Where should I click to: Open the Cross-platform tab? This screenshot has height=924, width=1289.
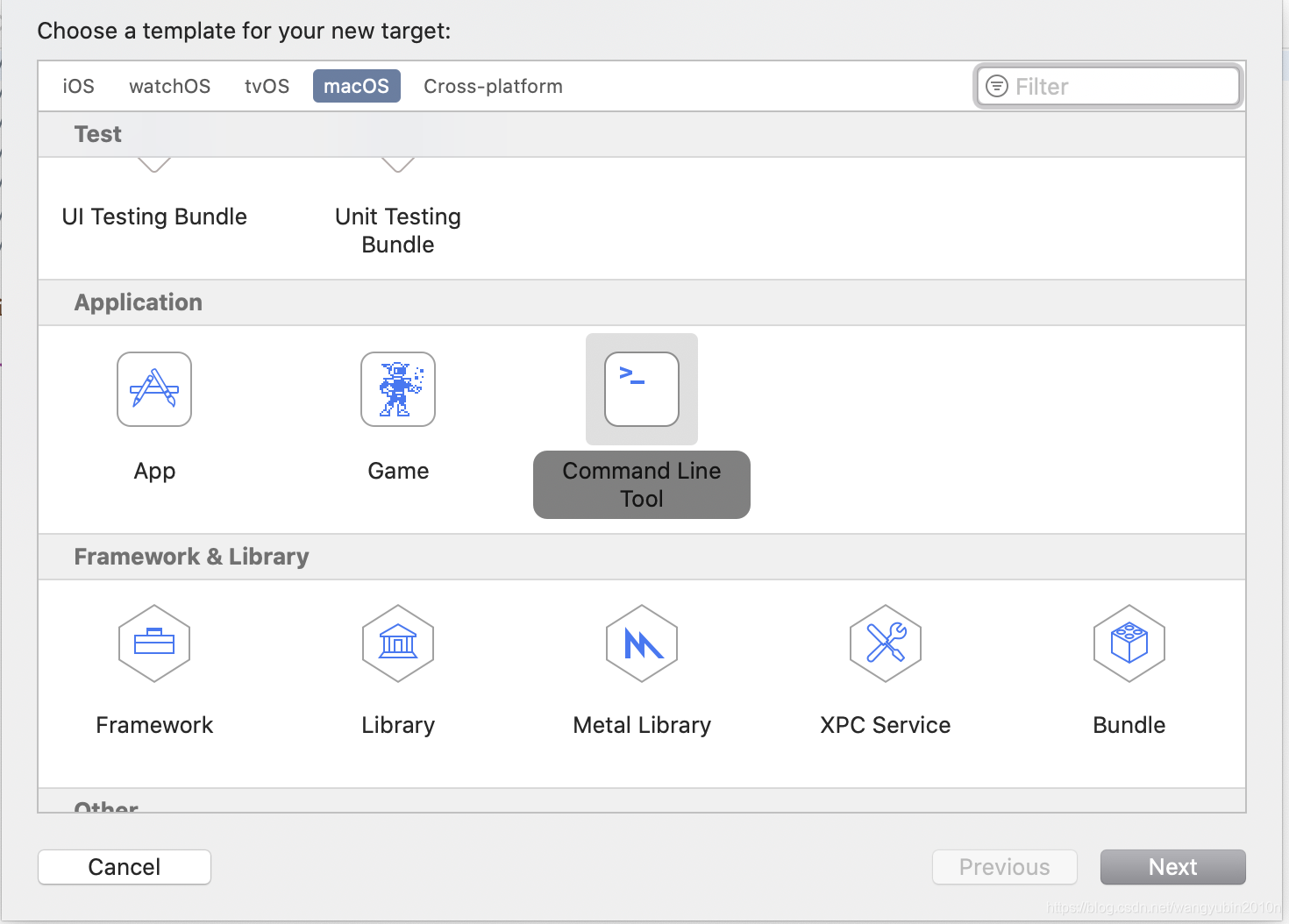493,86
